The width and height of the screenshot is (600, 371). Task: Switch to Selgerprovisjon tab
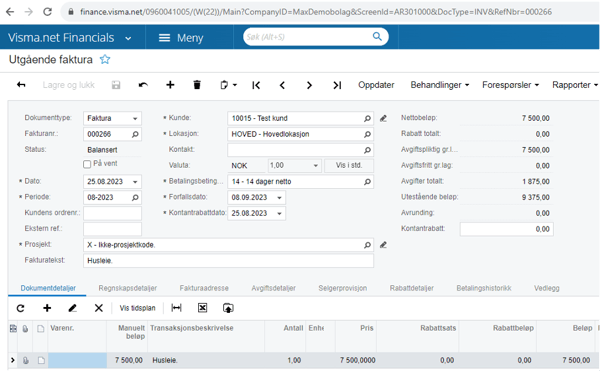click(x=342, y=288)
